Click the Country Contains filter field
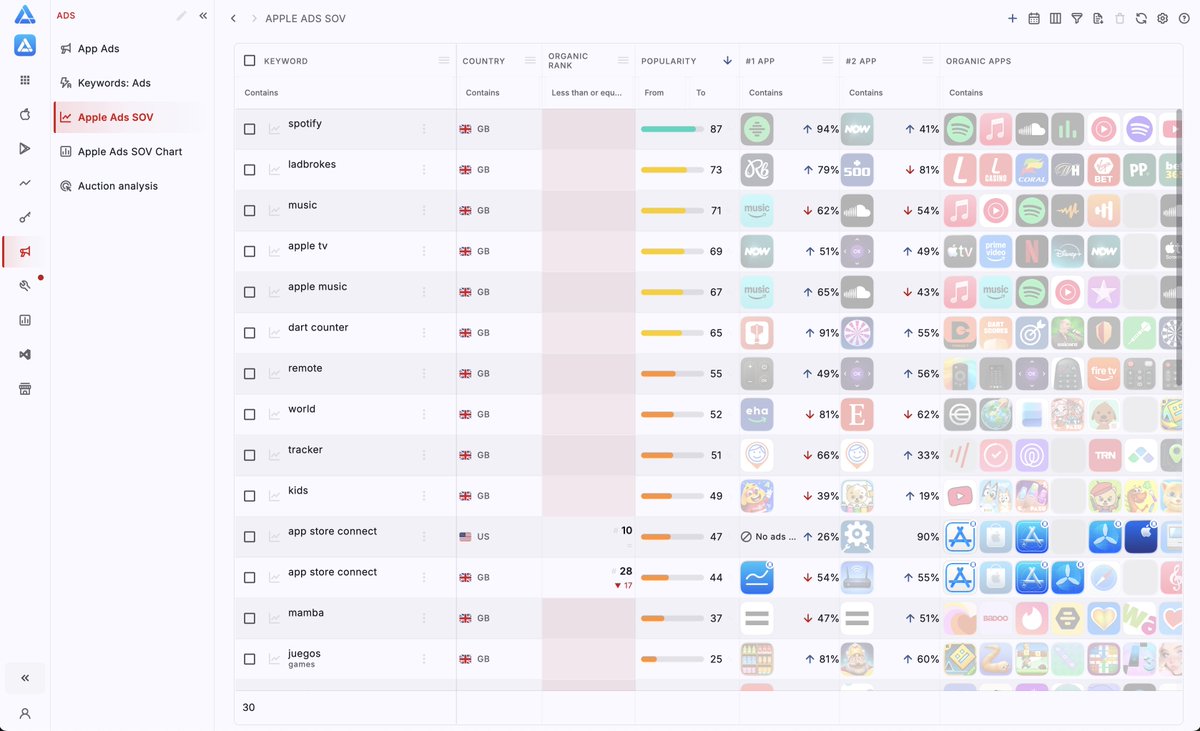1200x731 pixels. click(x=499, y=93)
